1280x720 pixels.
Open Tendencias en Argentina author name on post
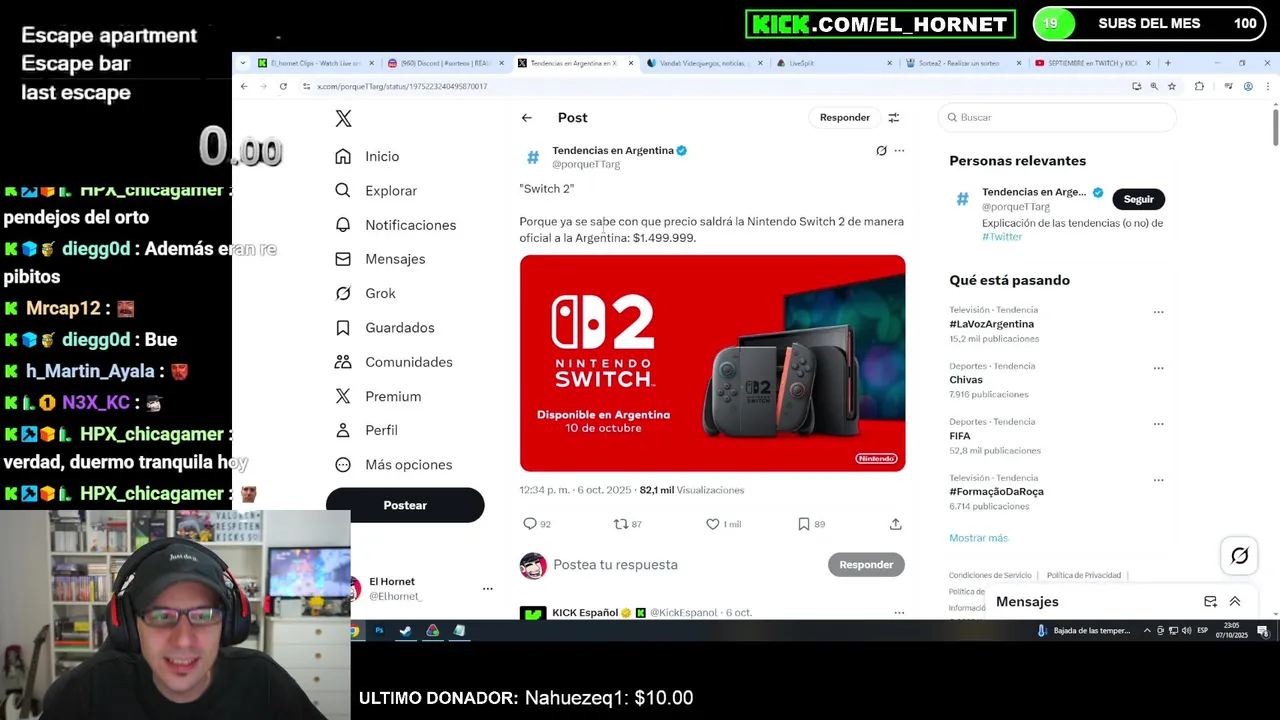(x=613, y=151)
